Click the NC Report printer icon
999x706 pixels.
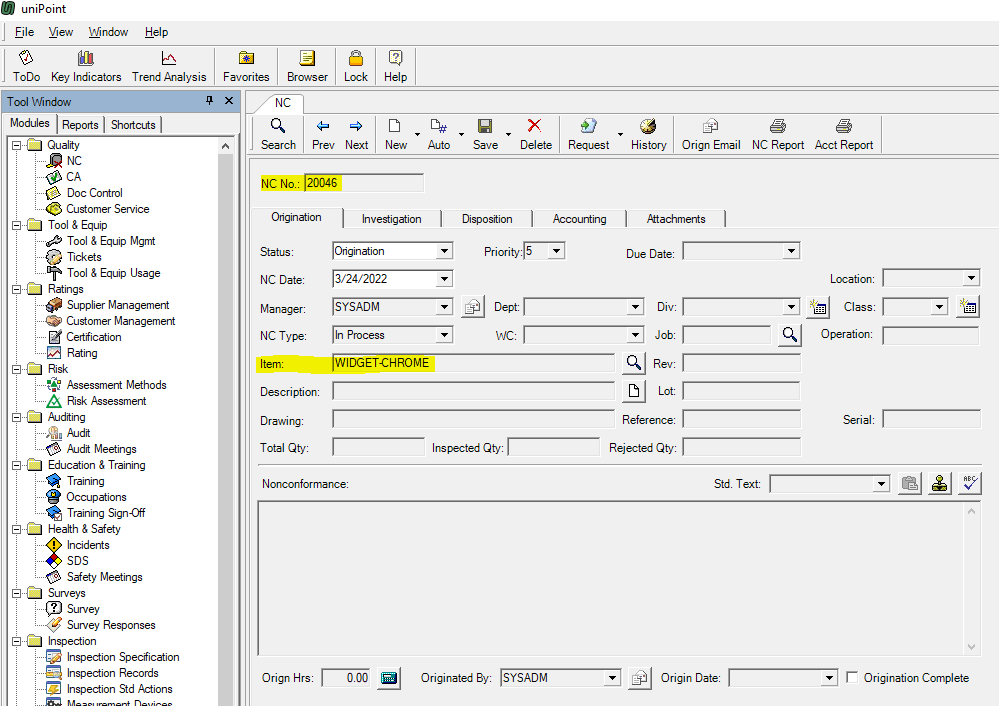coord(777,127)
